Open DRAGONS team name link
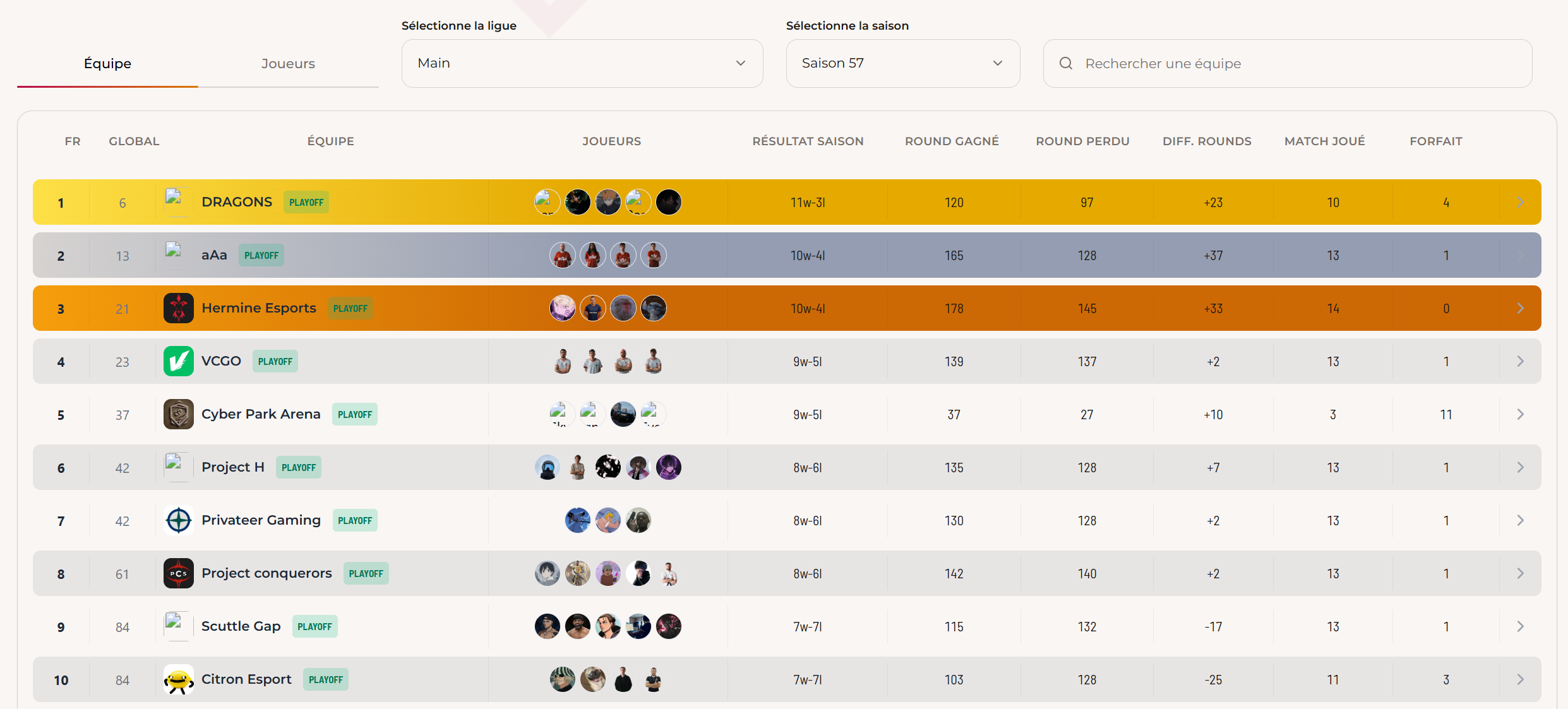 pyautogui.click(x=237, y=202)
